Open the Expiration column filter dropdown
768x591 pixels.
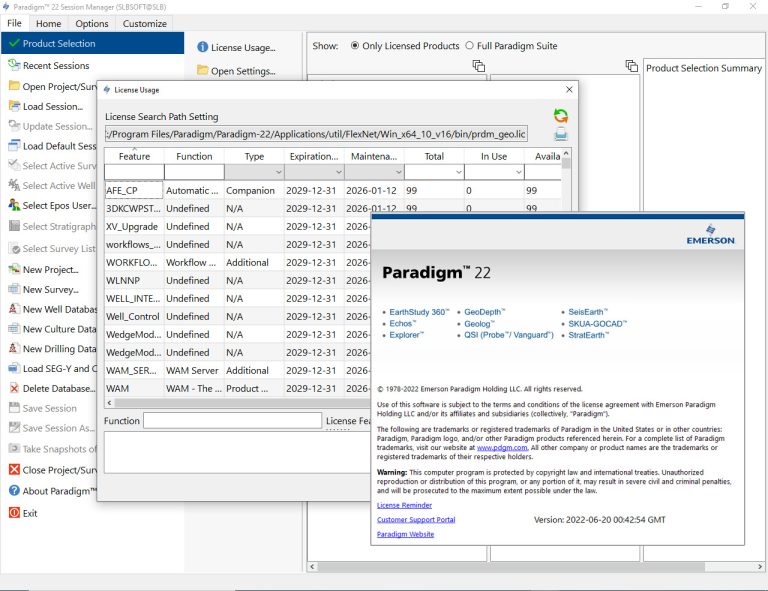click(338, 172)
